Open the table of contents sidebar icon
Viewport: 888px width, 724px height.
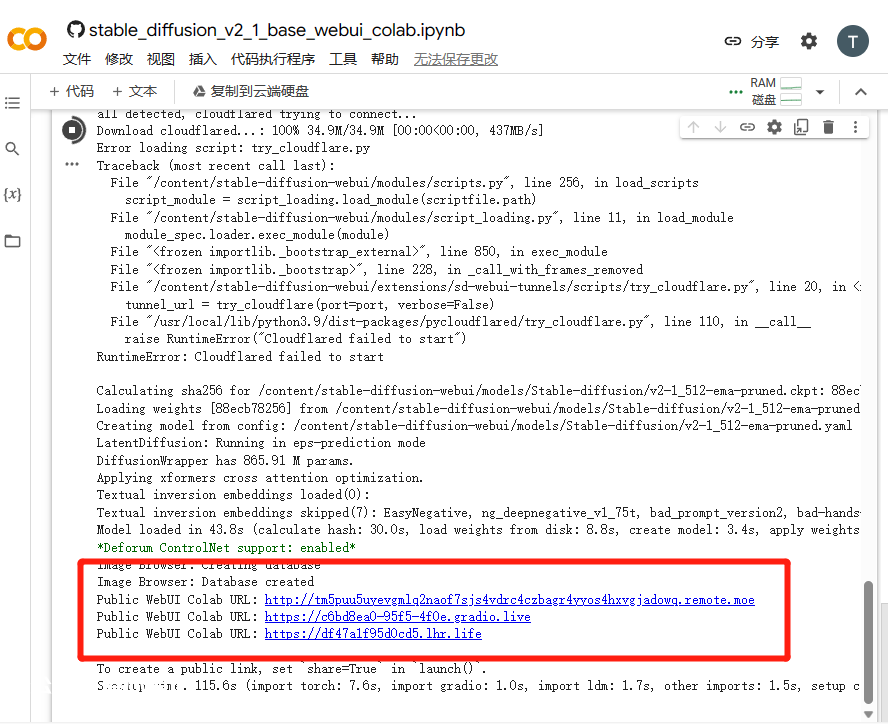[x=12, y=103]
